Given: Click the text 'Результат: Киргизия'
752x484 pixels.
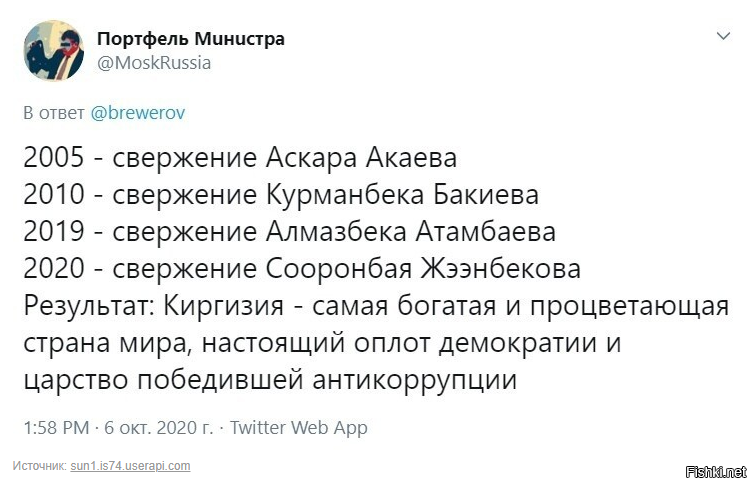Looking at the screenshot, I should 153,306.
